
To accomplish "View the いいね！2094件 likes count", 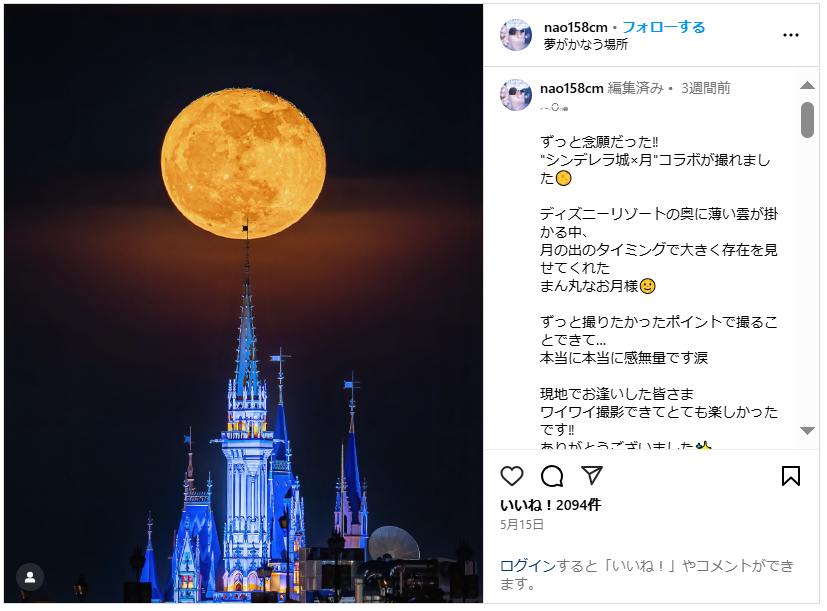I will pos(550,505).
